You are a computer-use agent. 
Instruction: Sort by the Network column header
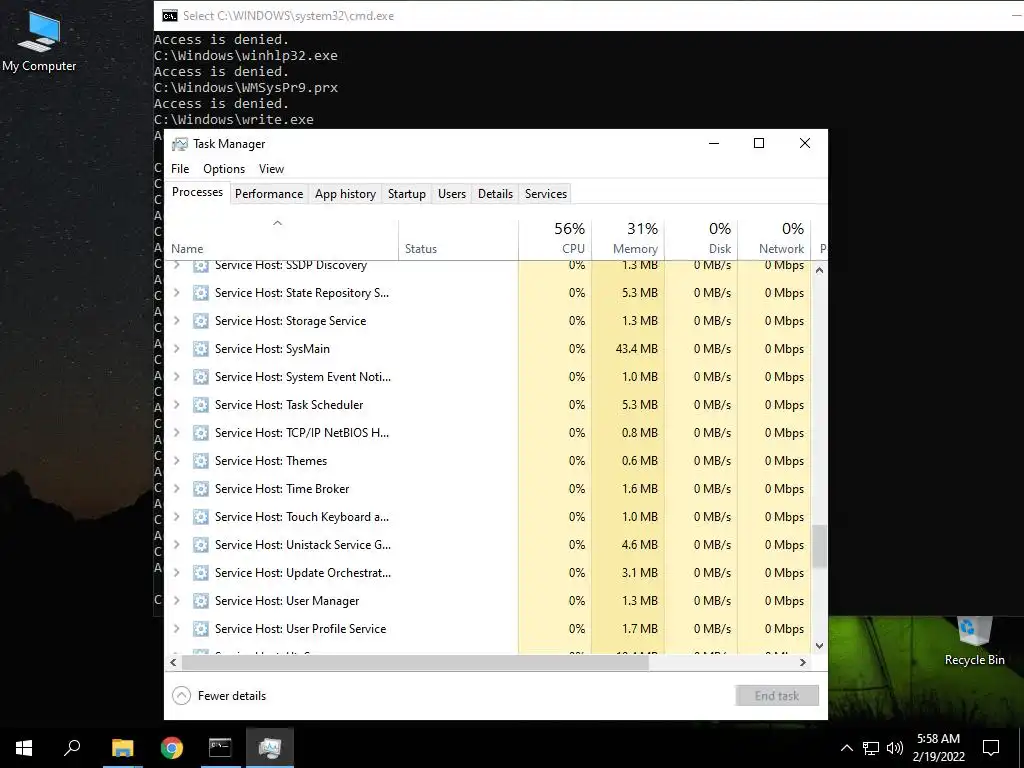tap(774, 238)
